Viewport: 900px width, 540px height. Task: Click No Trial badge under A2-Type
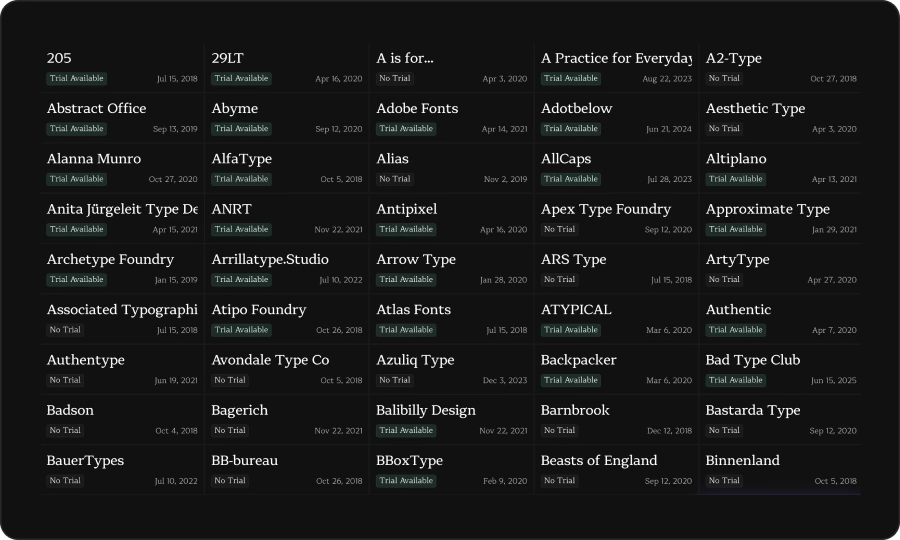coord(724,79)
